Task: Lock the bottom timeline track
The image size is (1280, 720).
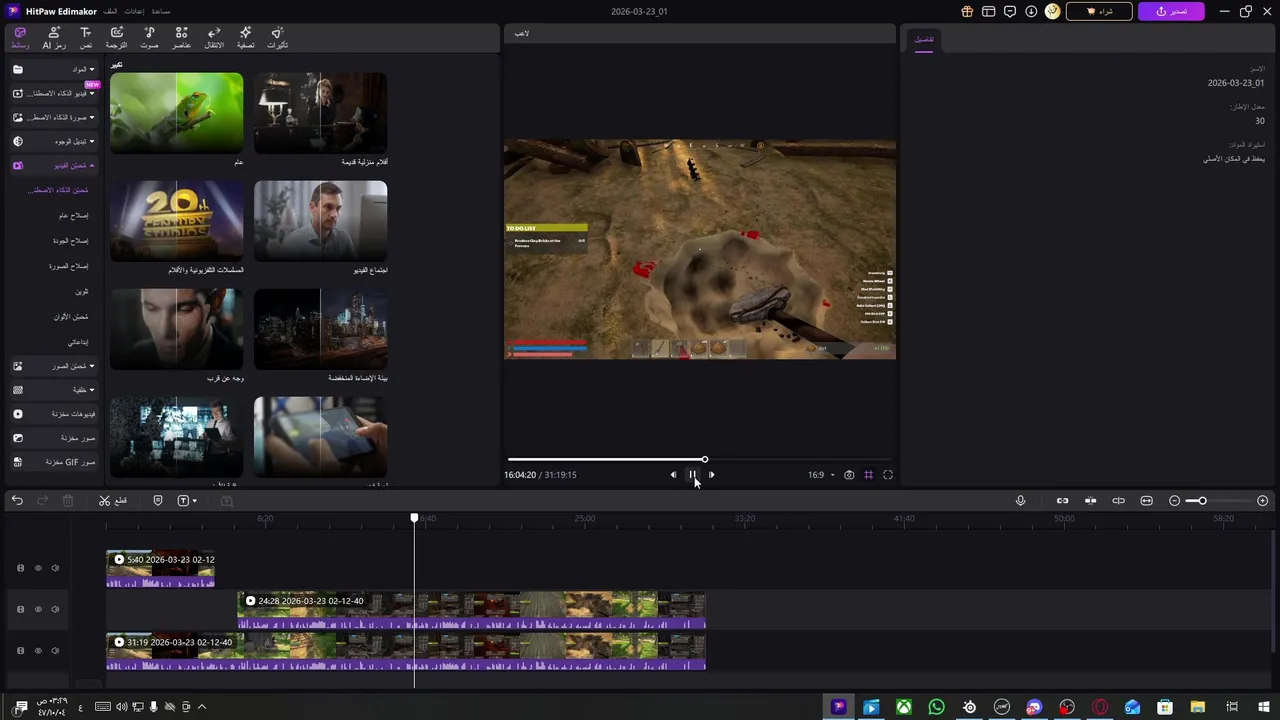Action: 20,650
